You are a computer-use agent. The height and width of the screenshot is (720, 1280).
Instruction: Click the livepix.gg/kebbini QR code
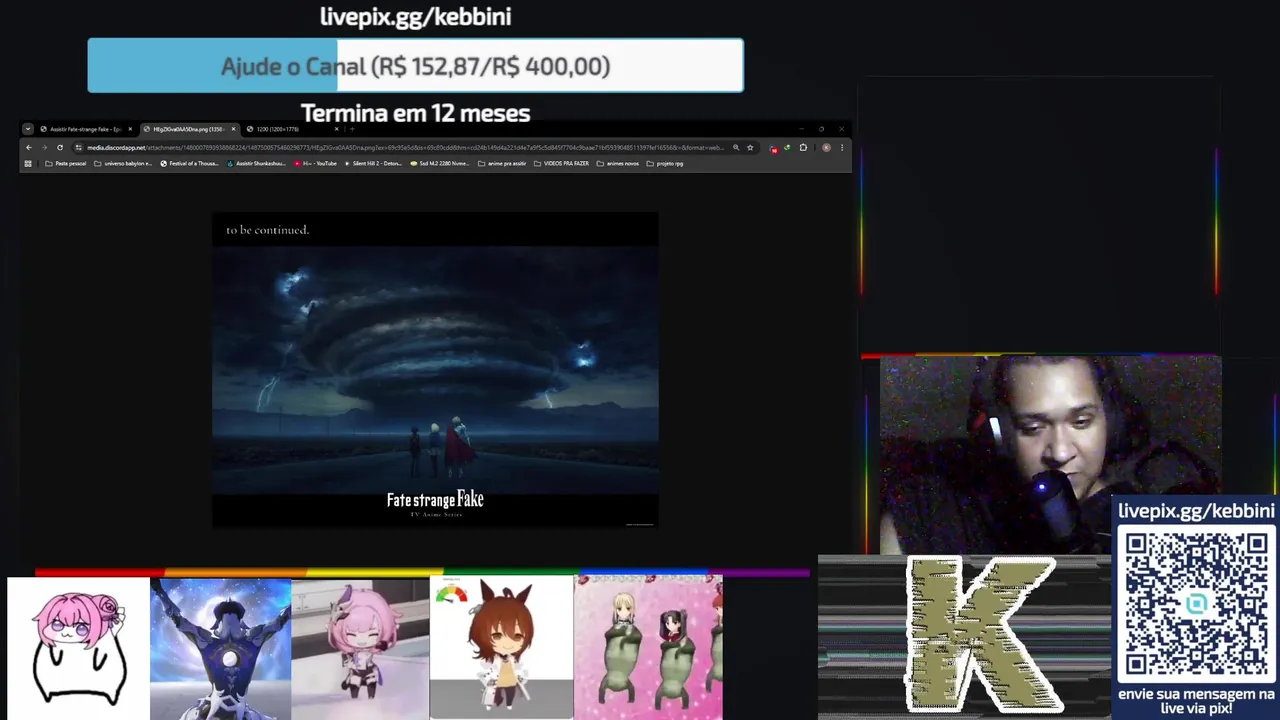[1196, 604]
